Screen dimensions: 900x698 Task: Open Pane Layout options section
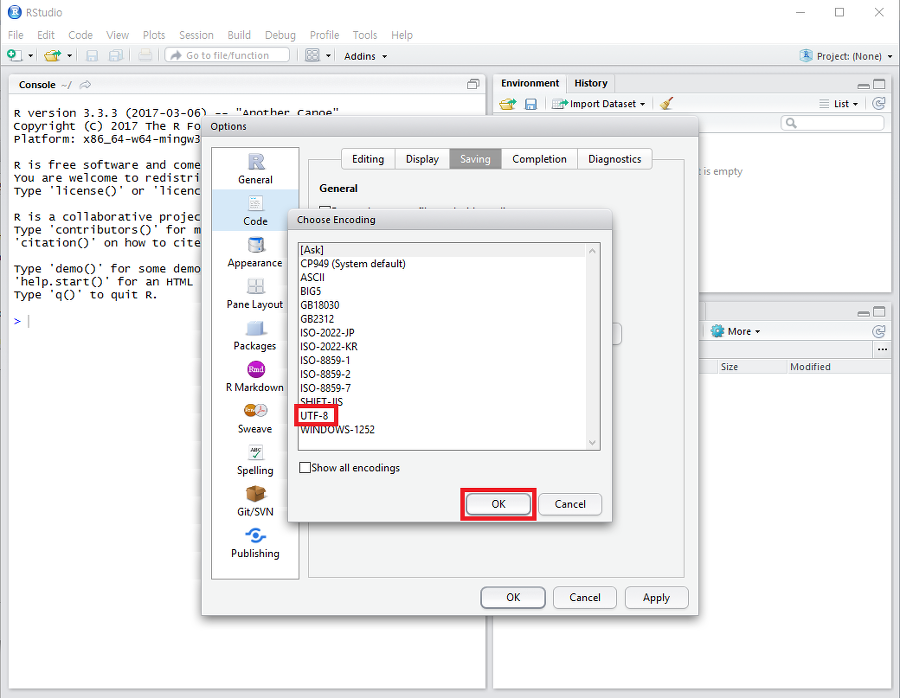[255, 294]
